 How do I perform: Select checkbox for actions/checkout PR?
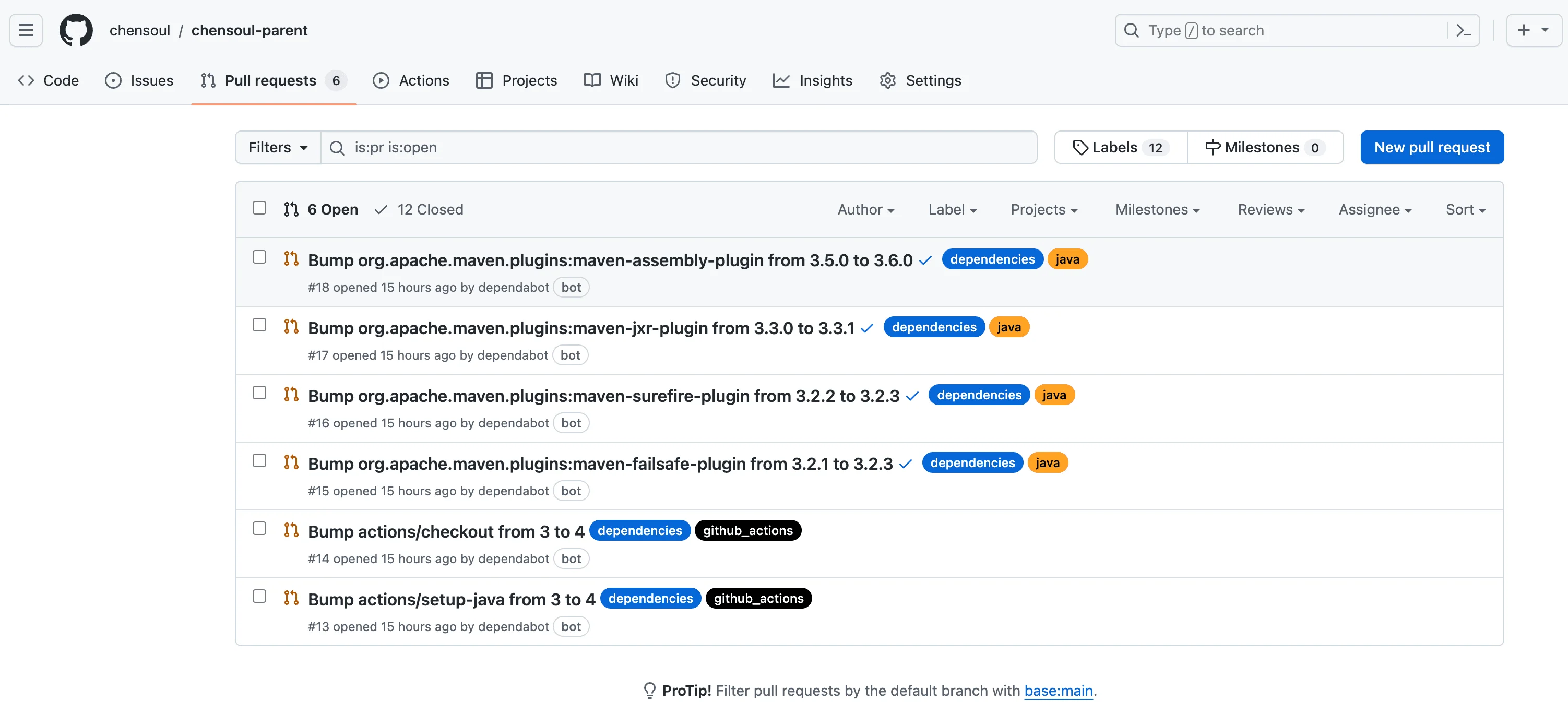click(x=259, y=529)
